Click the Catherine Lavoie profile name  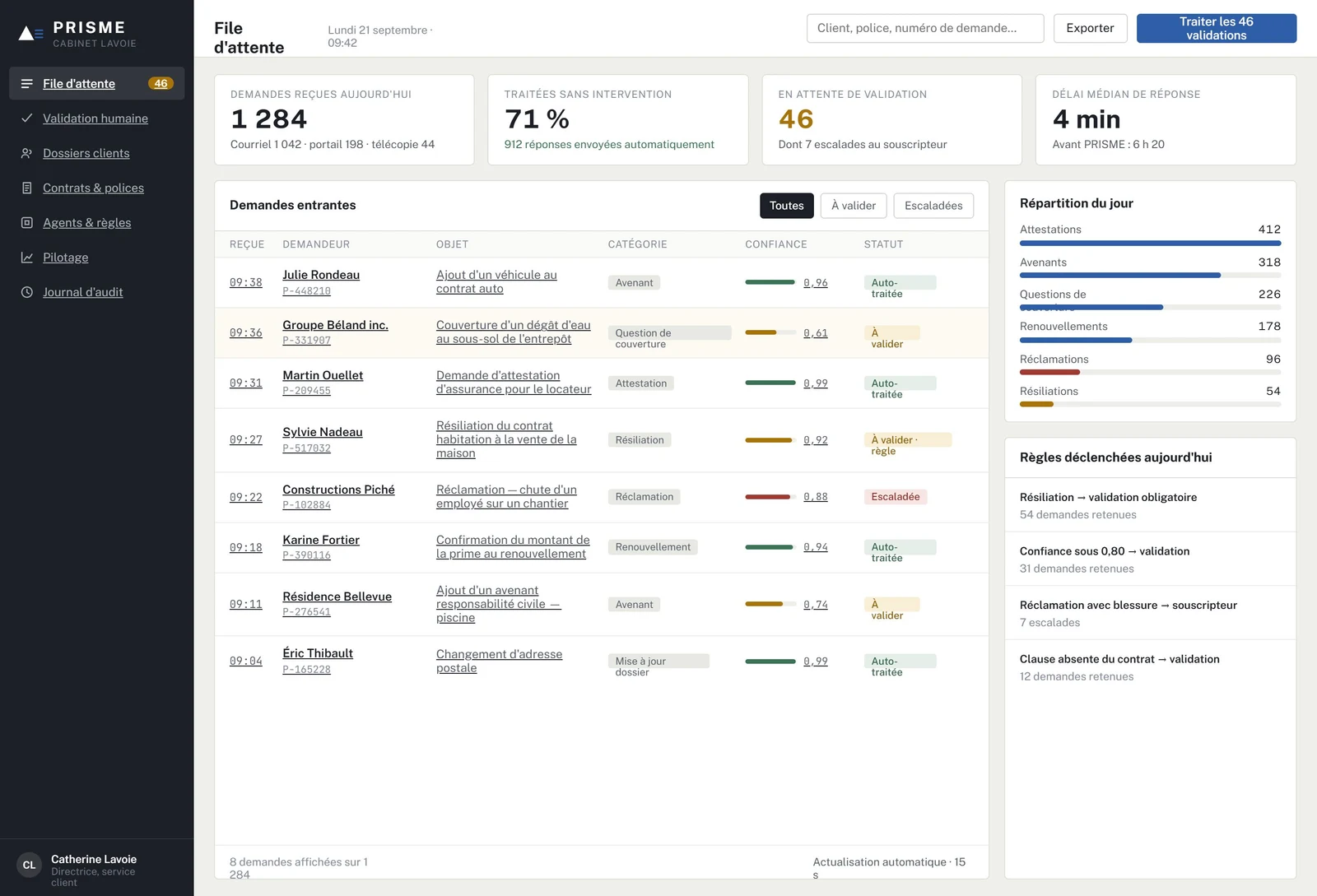coord(94,859)
